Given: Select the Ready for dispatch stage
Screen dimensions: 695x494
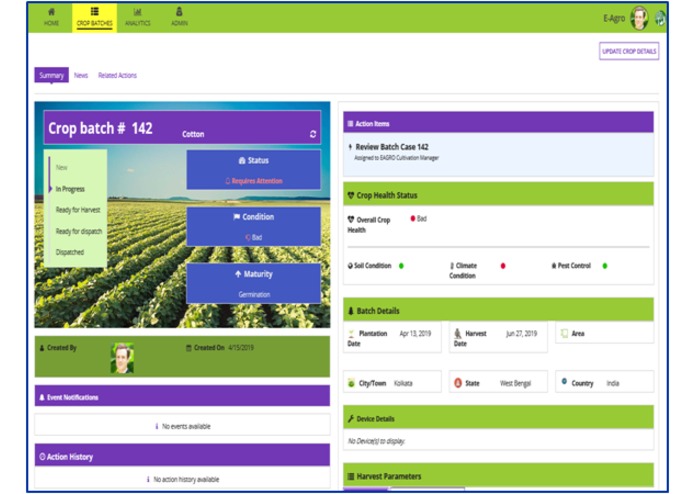Looking at the screenshot, I should (79, 231).
